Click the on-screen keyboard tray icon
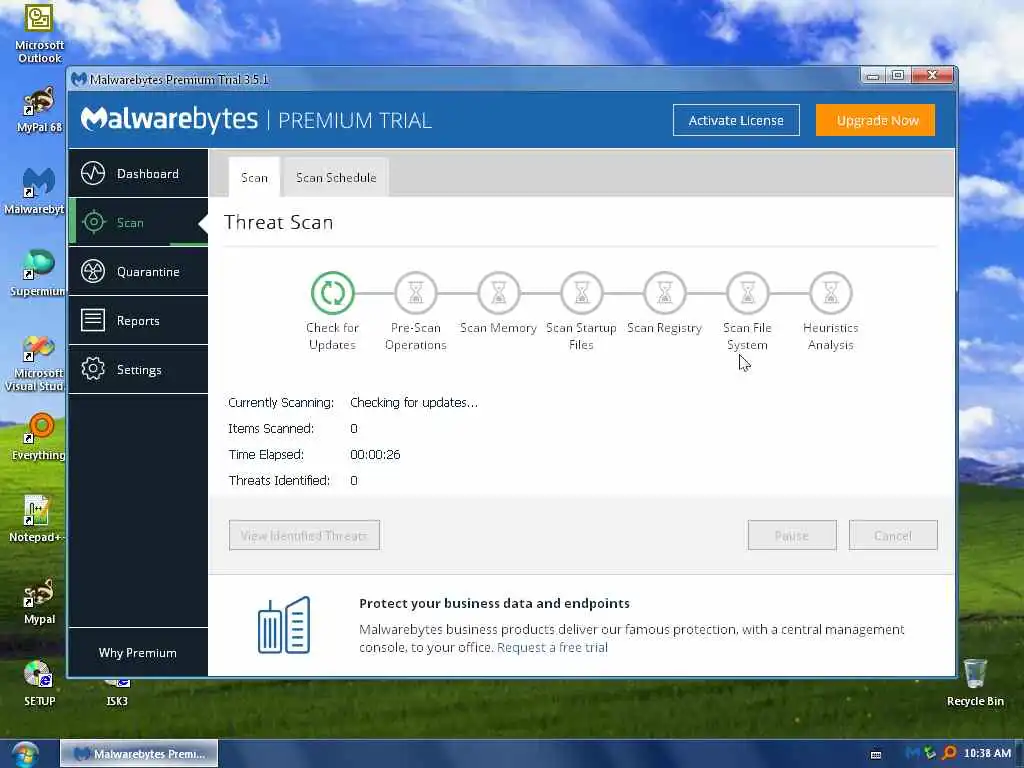The image size is (1024, 768). point(876,754)
